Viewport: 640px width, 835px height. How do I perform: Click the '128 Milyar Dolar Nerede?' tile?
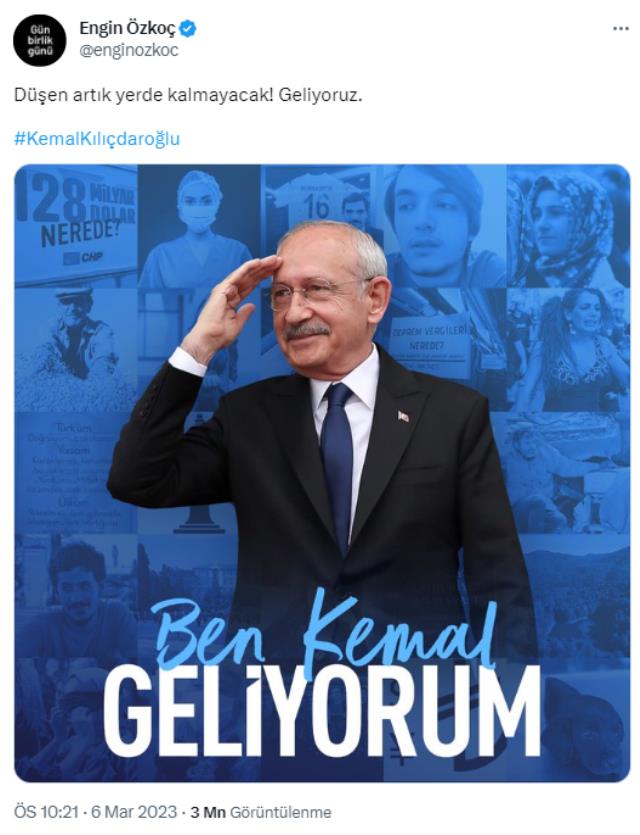click(x=76, y=226)
